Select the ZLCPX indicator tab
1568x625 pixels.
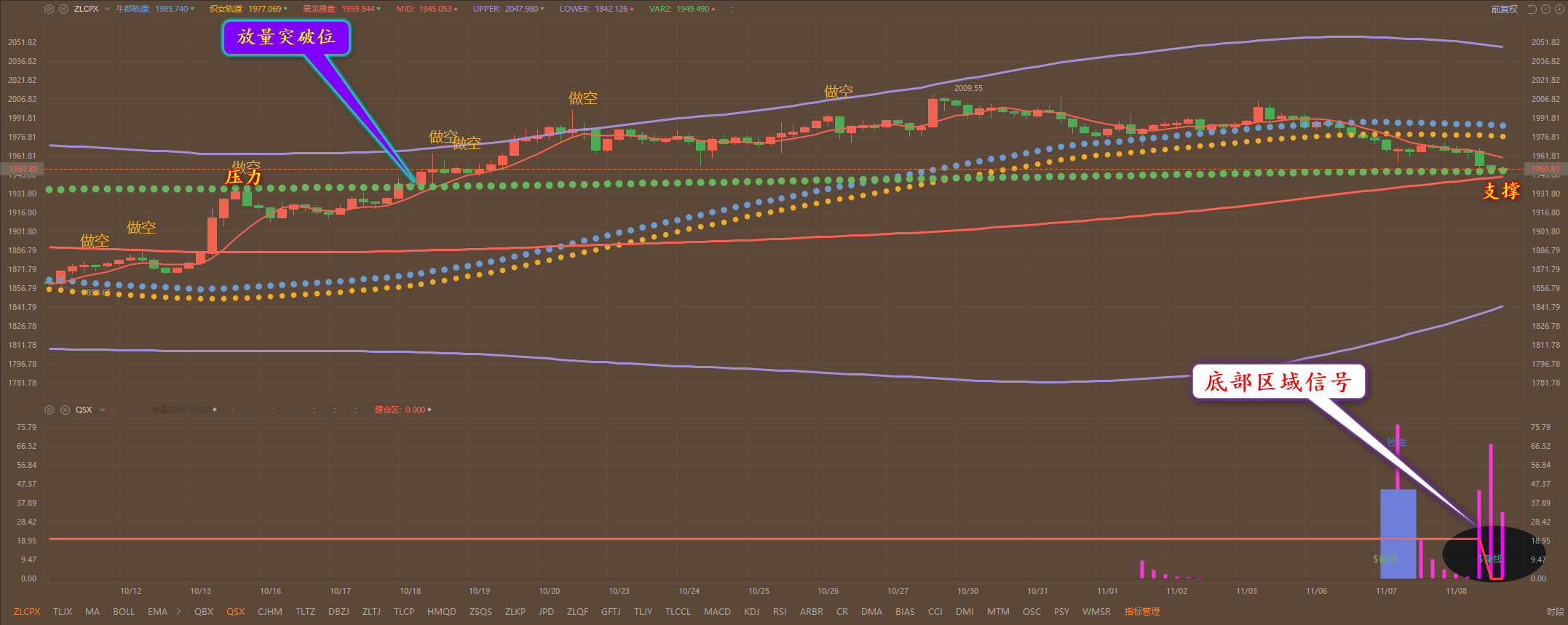pyautogui.click(x=27, y=612)
